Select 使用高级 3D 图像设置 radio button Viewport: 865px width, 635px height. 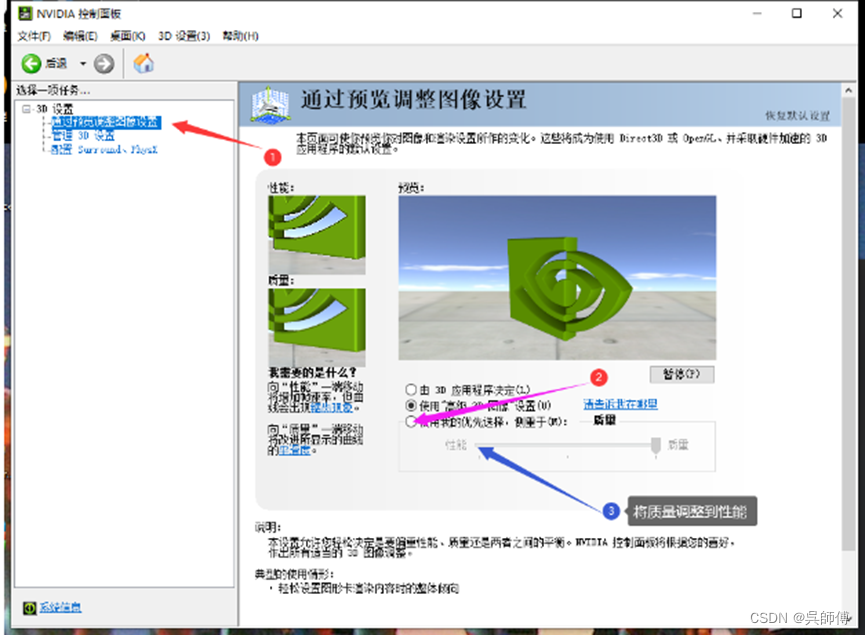pos(411,405)
